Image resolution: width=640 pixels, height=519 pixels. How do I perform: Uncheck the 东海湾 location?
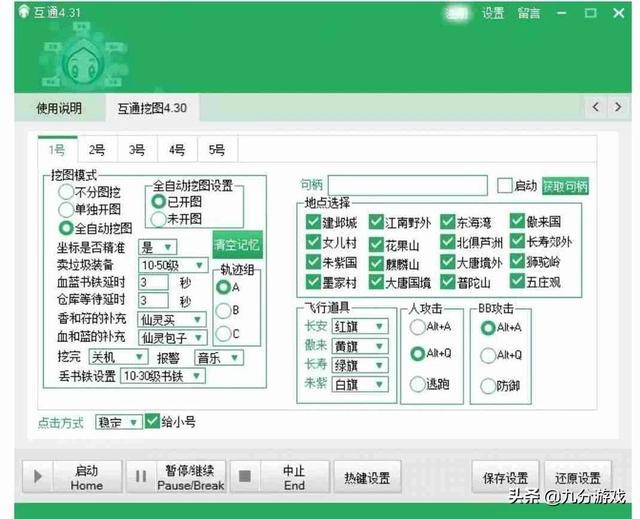pos(448,222)
